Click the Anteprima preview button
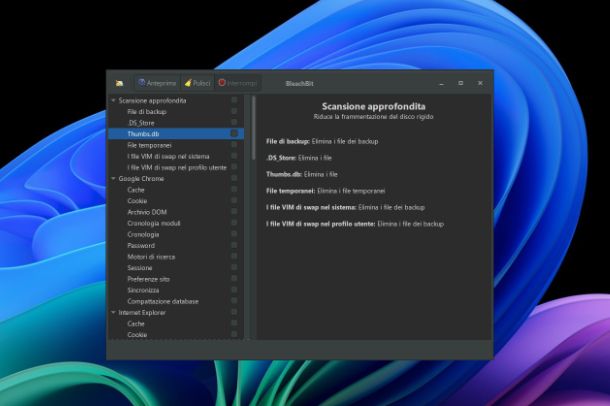The image size is (610, 406). coord(158,83)
